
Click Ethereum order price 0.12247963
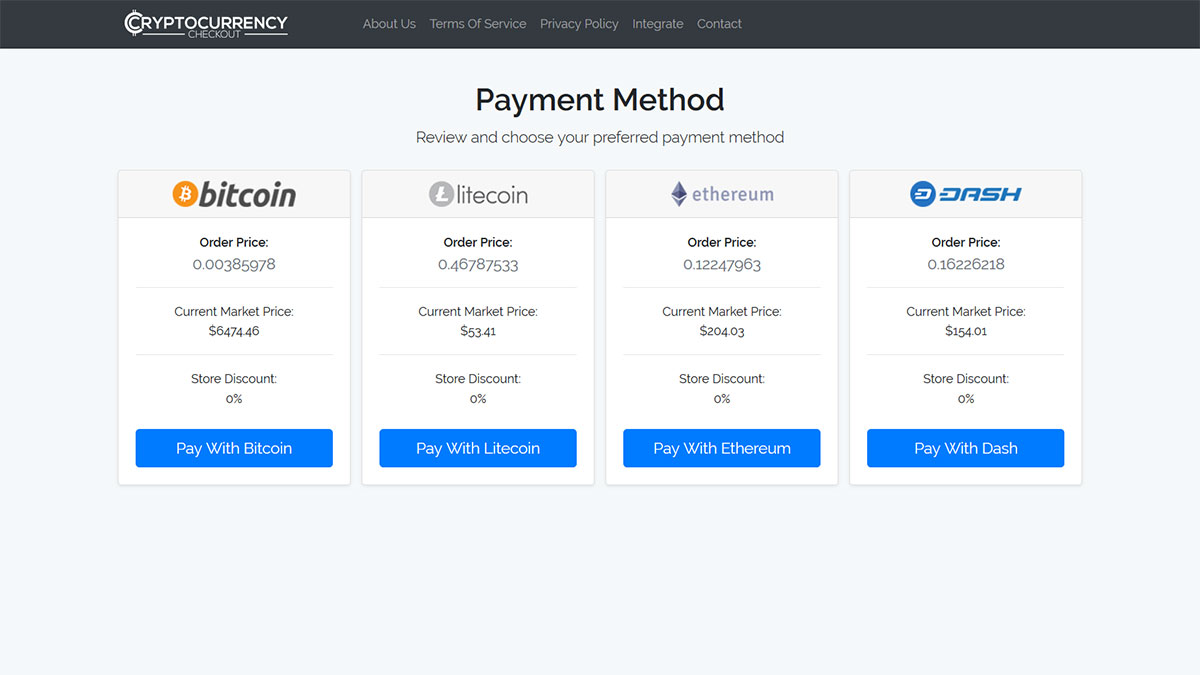click(x=722, y=265)
